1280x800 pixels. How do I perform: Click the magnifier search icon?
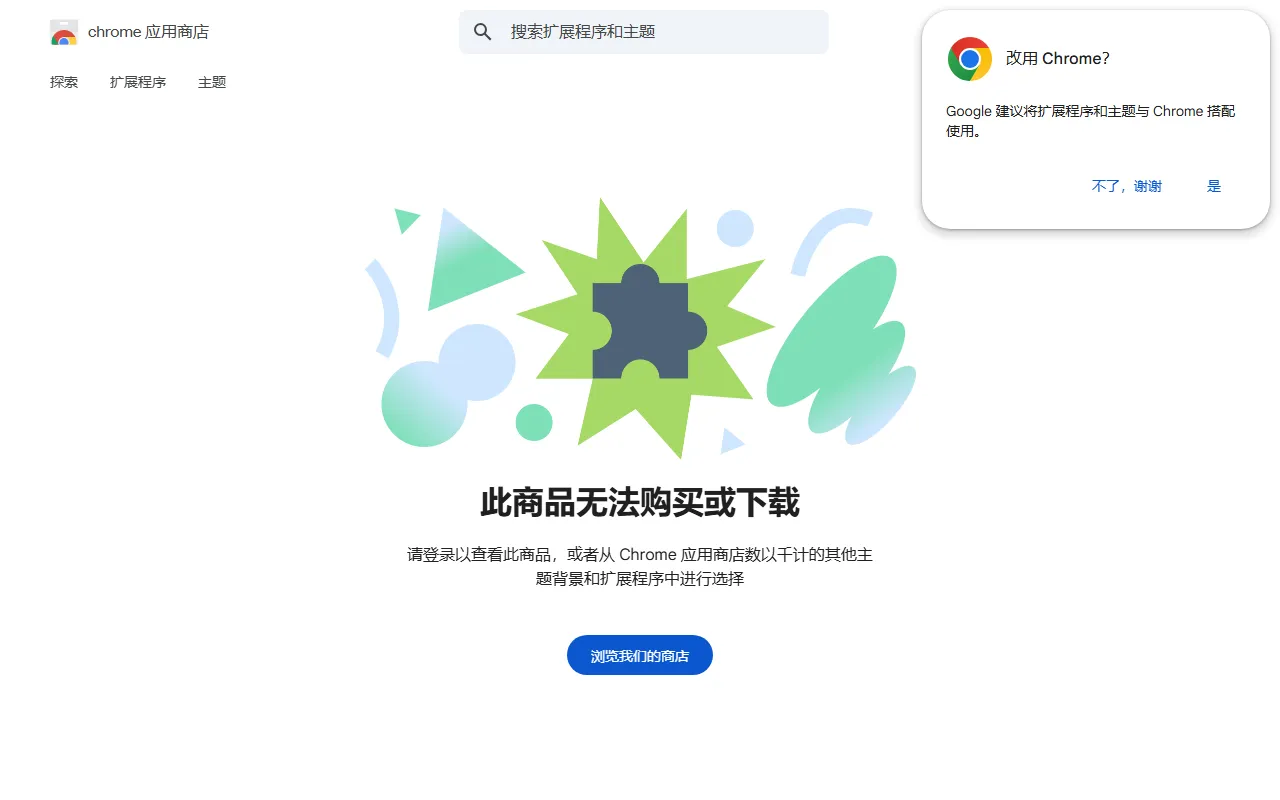pos(483,32)
